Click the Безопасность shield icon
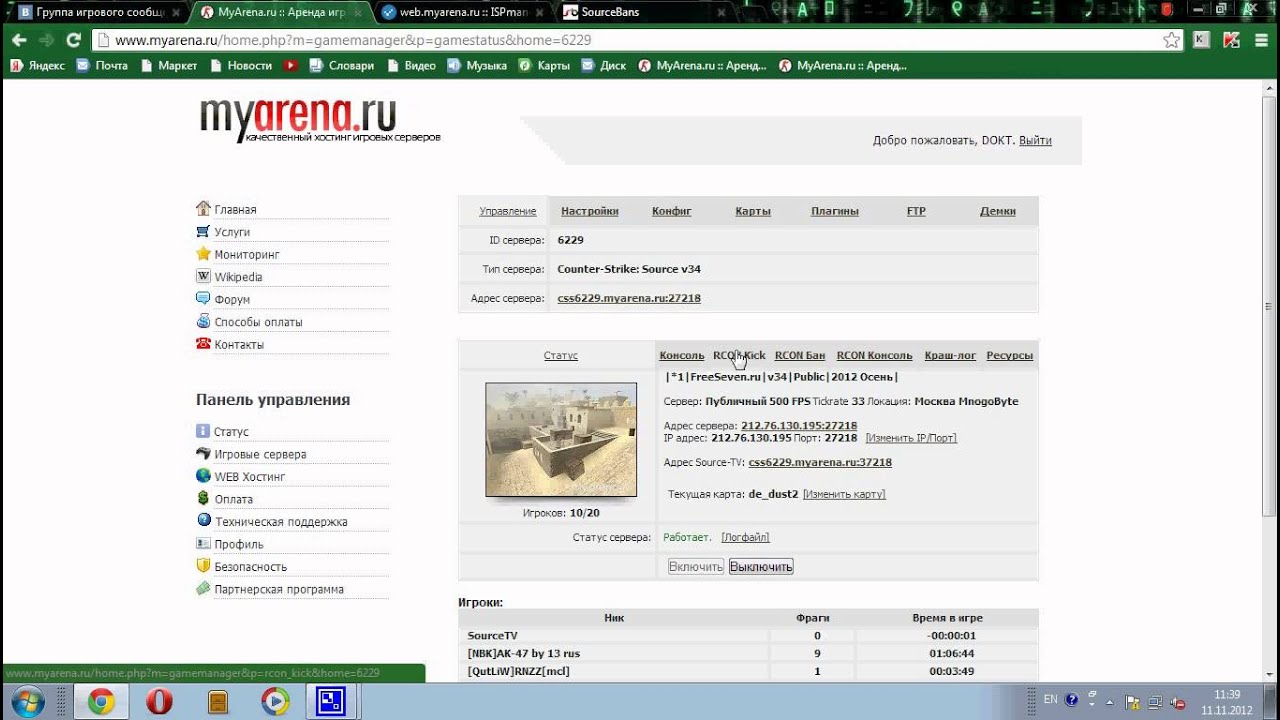Image resolution: width=1280 pixels, height=720 pixels. (204, 566)
